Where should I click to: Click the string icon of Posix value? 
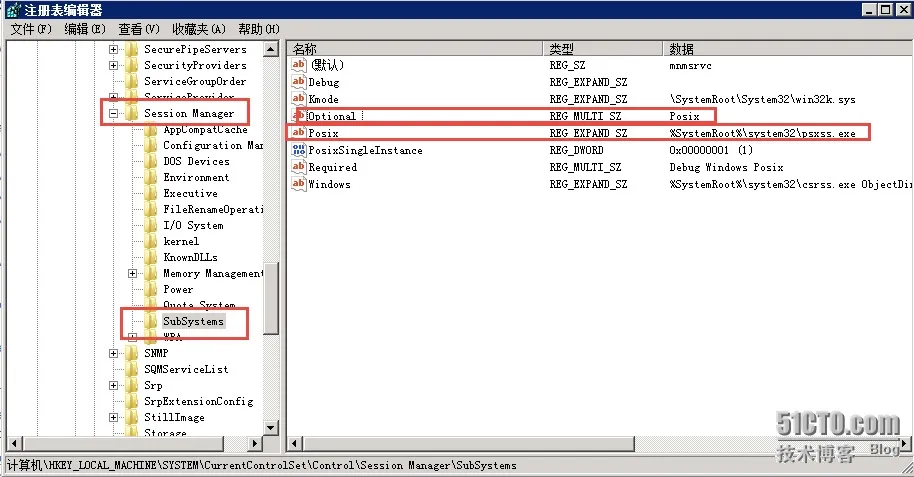[x=298, y=132]
